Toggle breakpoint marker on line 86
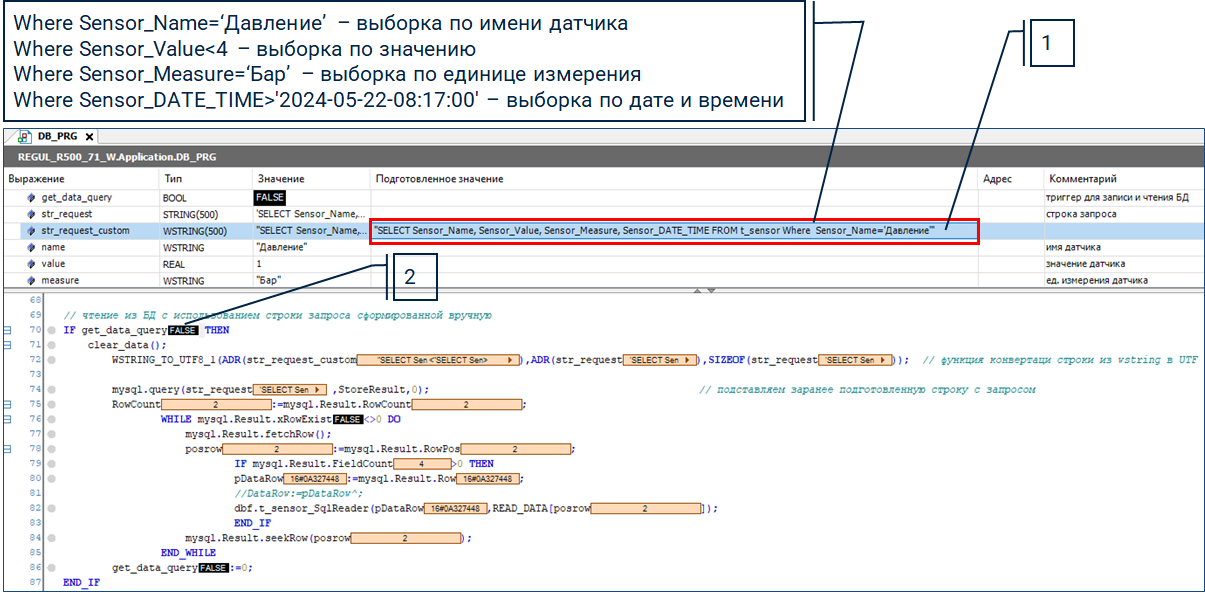 50,567
